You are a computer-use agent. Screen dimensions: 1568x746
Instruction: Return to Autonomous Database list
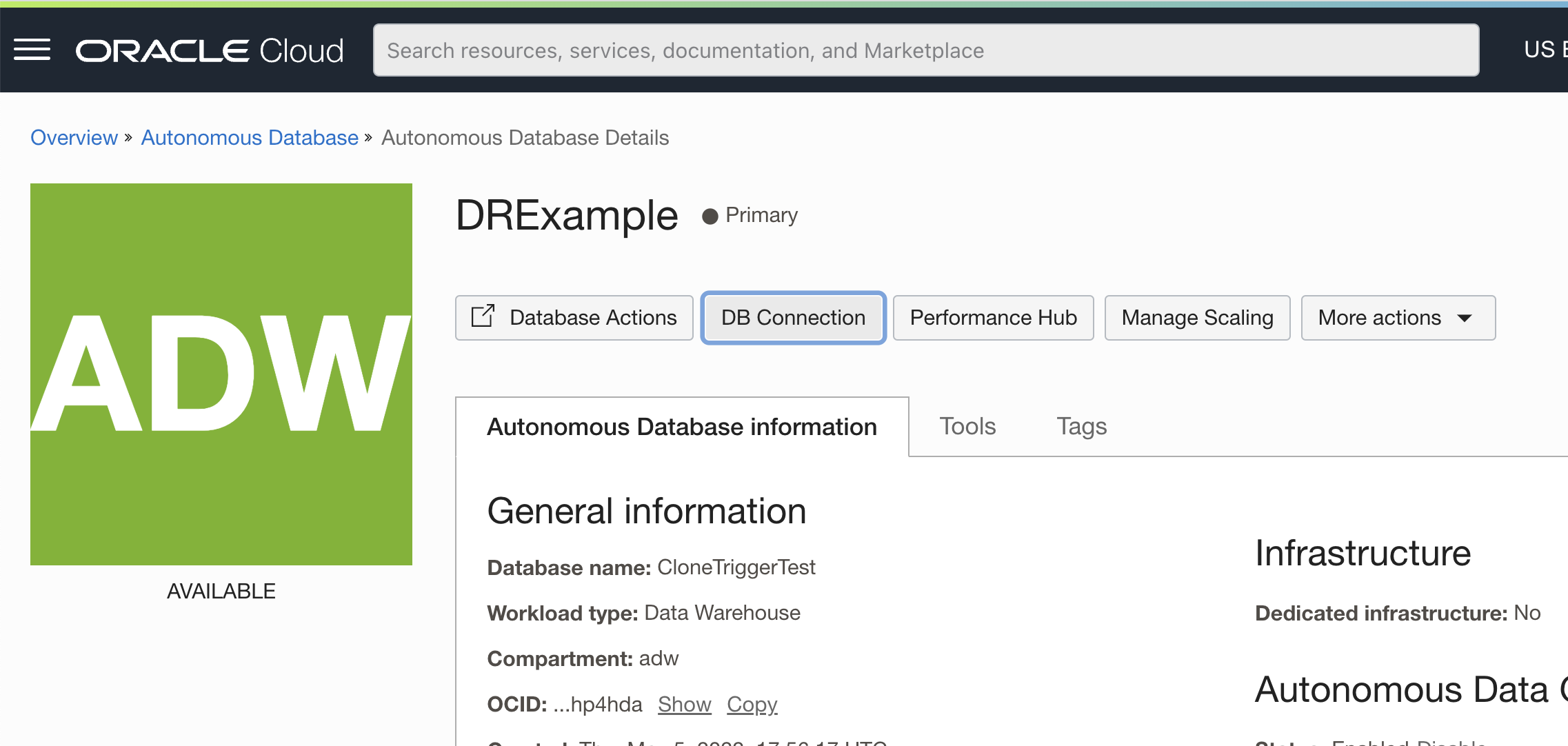click(x=249, y=137)
